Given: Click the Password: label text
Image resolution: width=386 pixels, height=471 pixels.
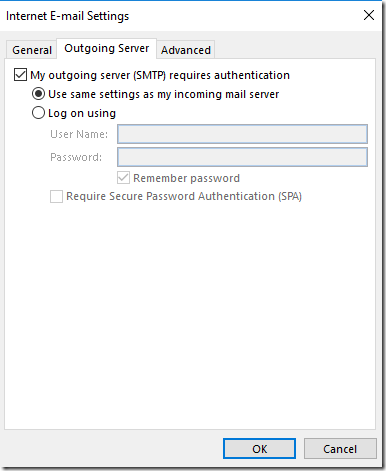Looking at the screenshot, I should [76, 157].
